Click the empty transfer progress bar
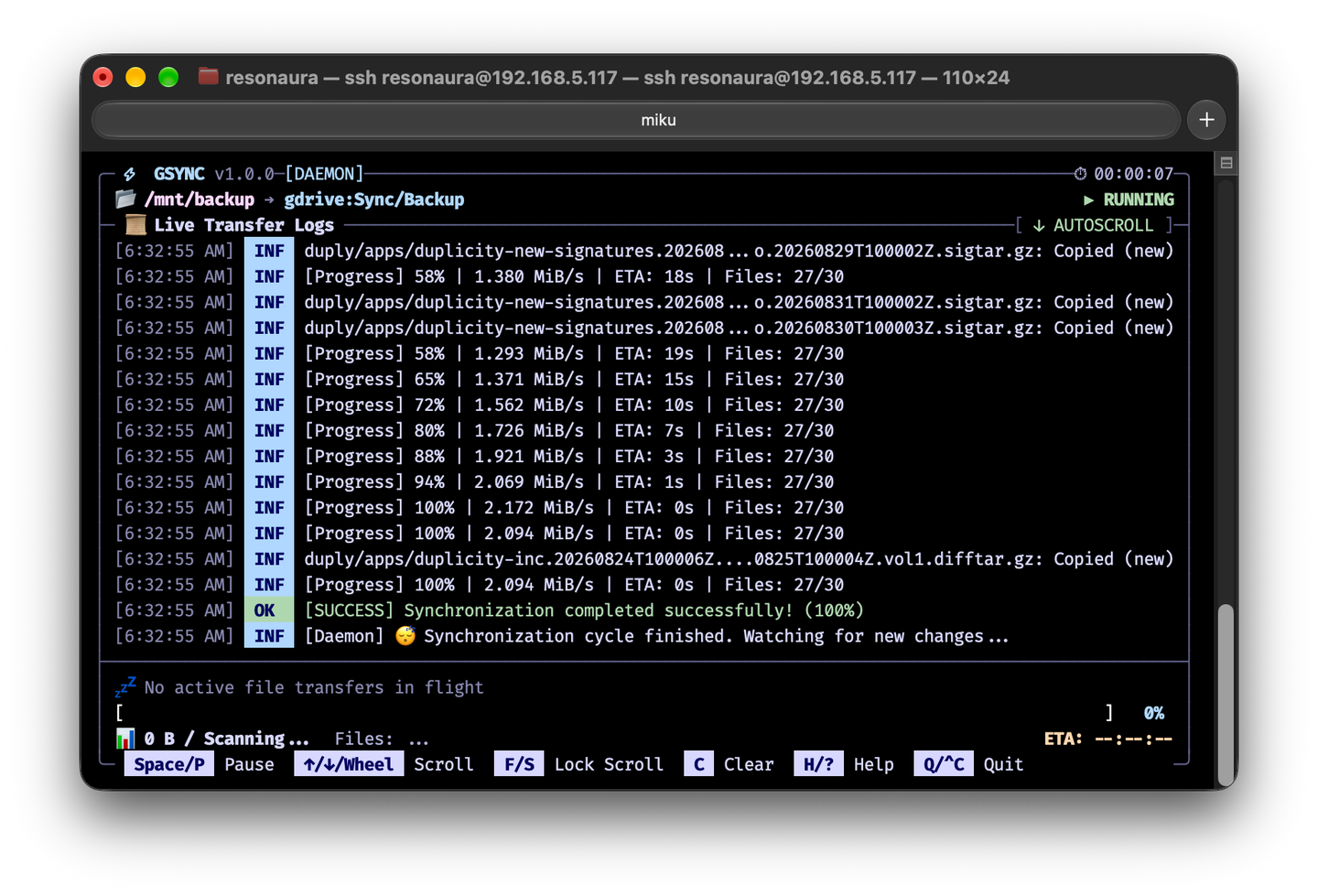The height and width of the screenshot is (896, 1318). click(614, 712)
